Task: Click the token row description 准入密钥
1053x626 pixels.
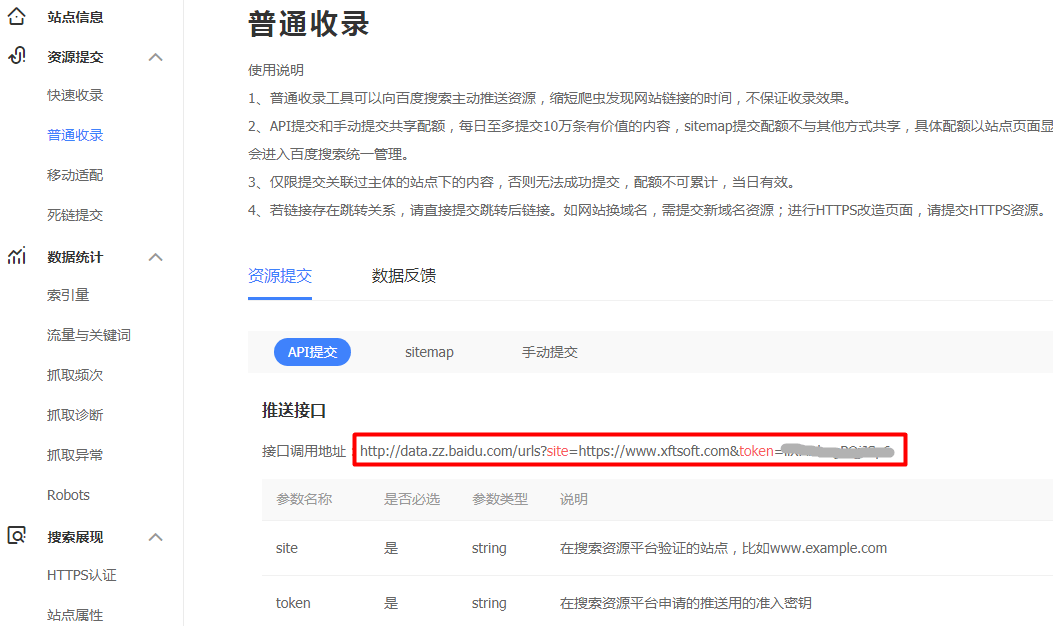Action: [x=686, y=603]
